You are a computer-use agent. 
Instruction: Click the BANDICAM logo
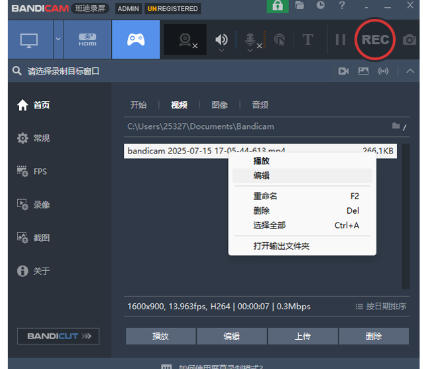coord(40,8)
